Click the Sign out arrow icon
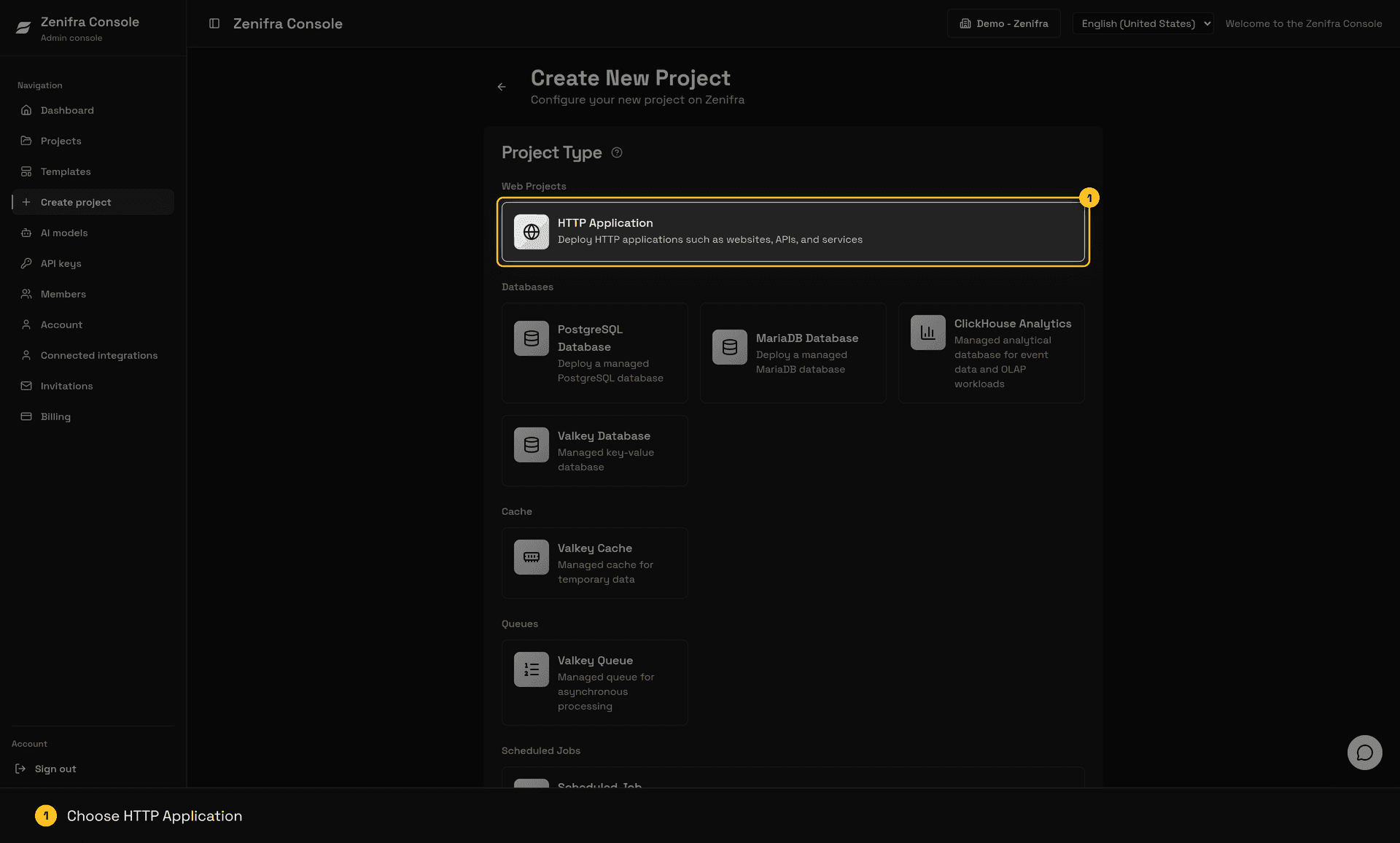Image resolution: width=1400 pixels, height=843 pixels. pyautogui.click(x=20, y=769)
